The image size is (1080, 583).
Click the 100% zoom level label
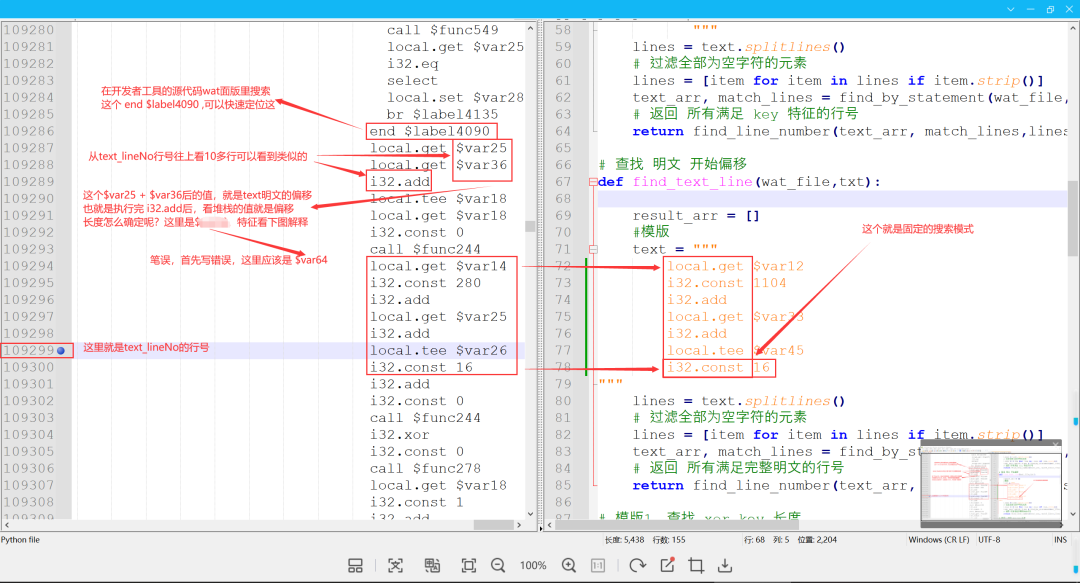(533, 566)
